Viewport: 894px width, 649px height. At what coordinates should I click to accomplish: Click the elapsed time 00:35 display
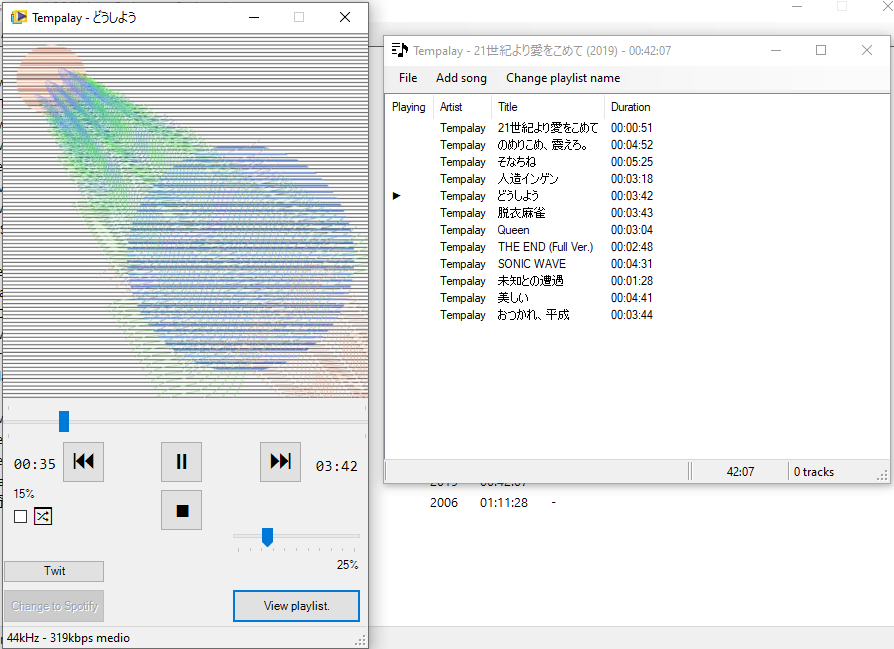[35, 464]
